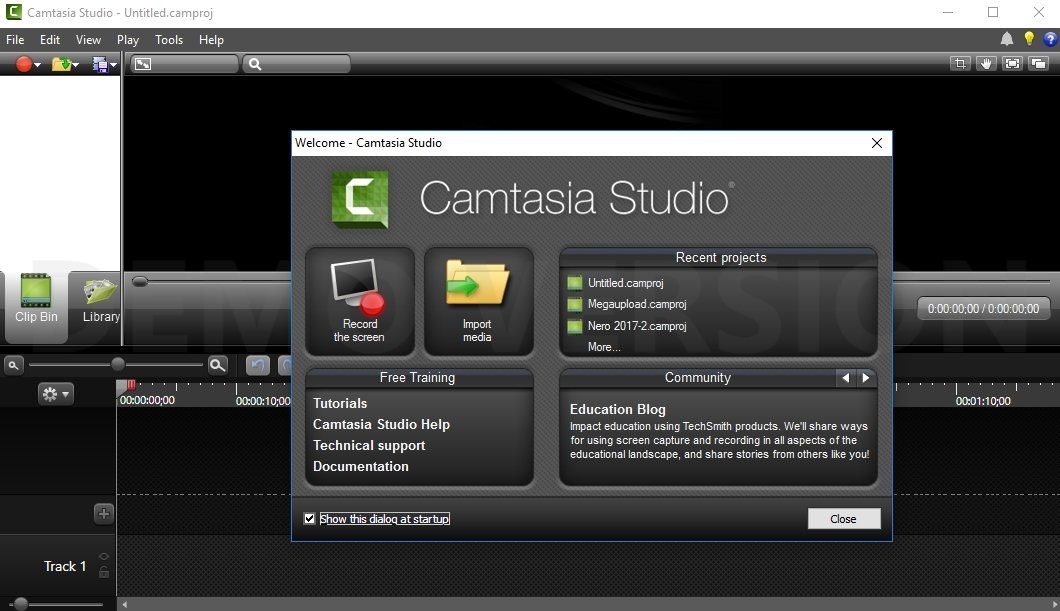Select the Crop tool on the toolbar

click(962, 63)
